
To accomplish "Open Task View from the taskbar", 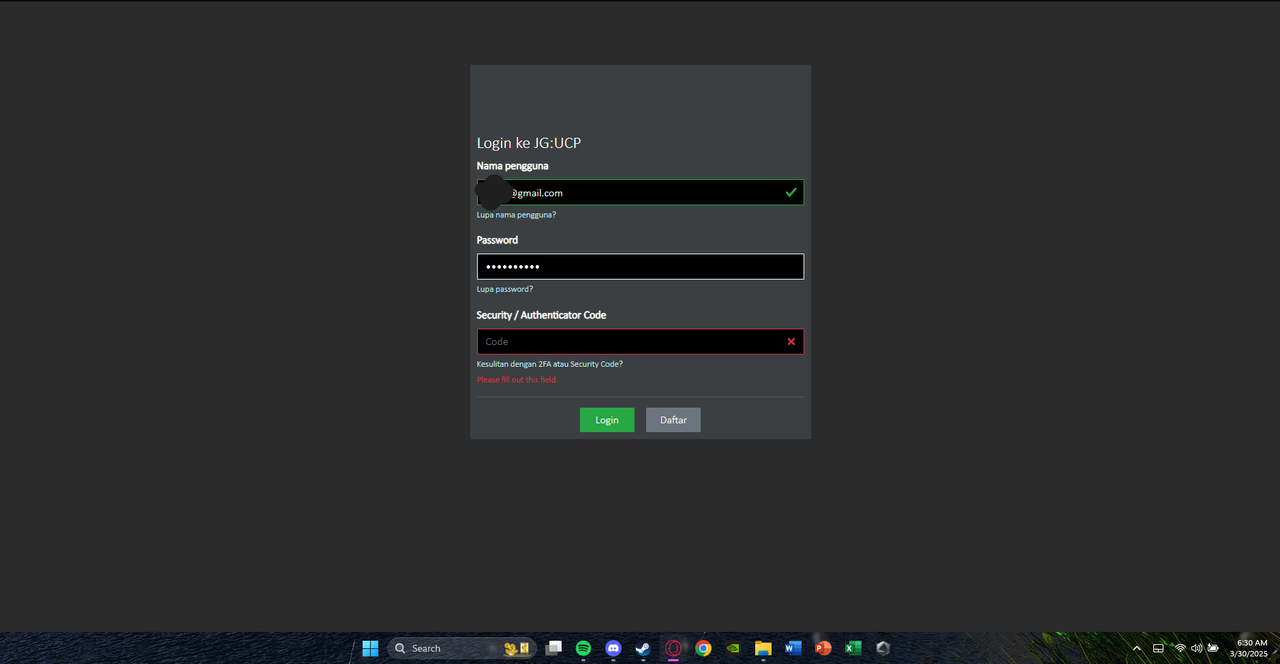I will click(x=554, y=648).
